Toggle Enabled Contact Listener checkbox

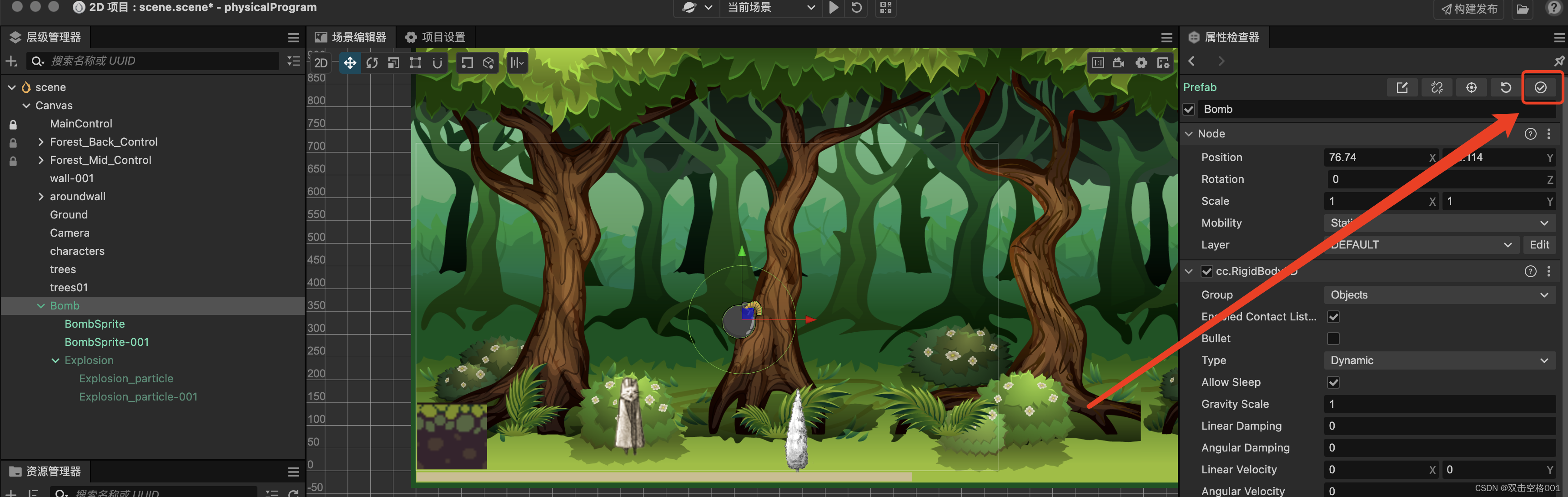tap(1333, 317)
